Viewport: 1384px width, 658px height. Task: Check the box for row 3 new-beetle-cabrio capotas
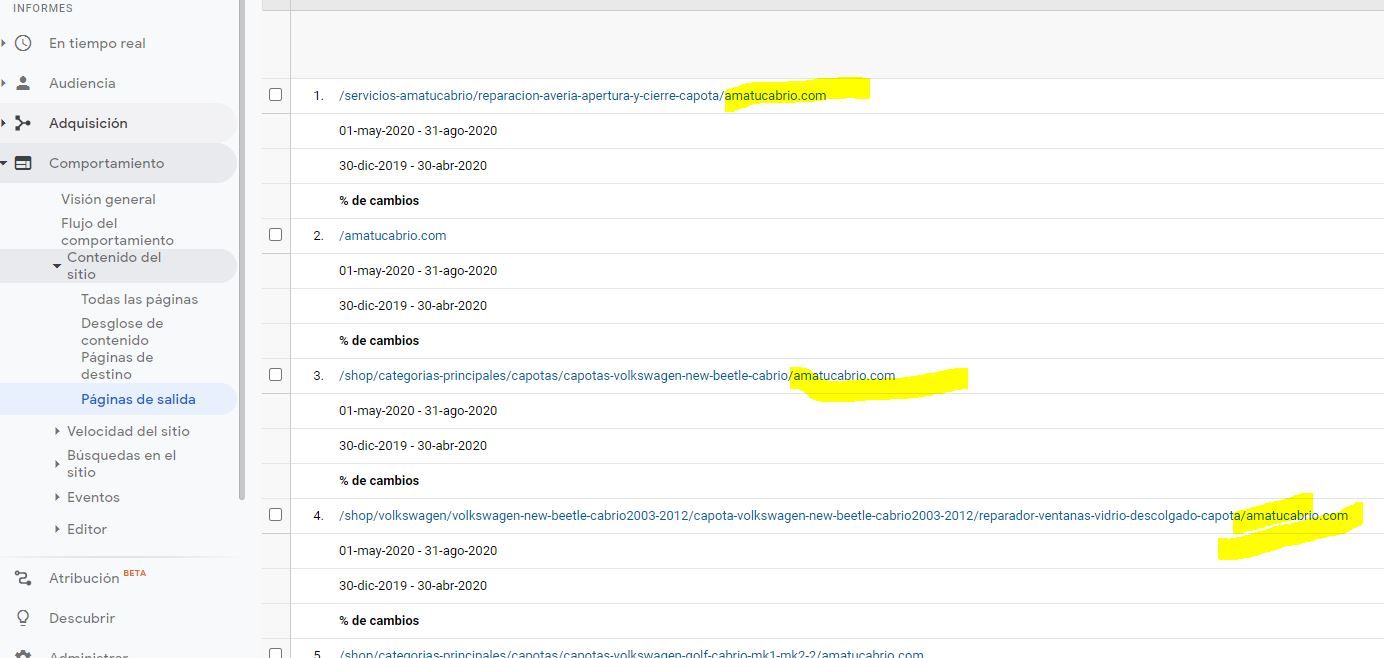[x=276, y=375]
